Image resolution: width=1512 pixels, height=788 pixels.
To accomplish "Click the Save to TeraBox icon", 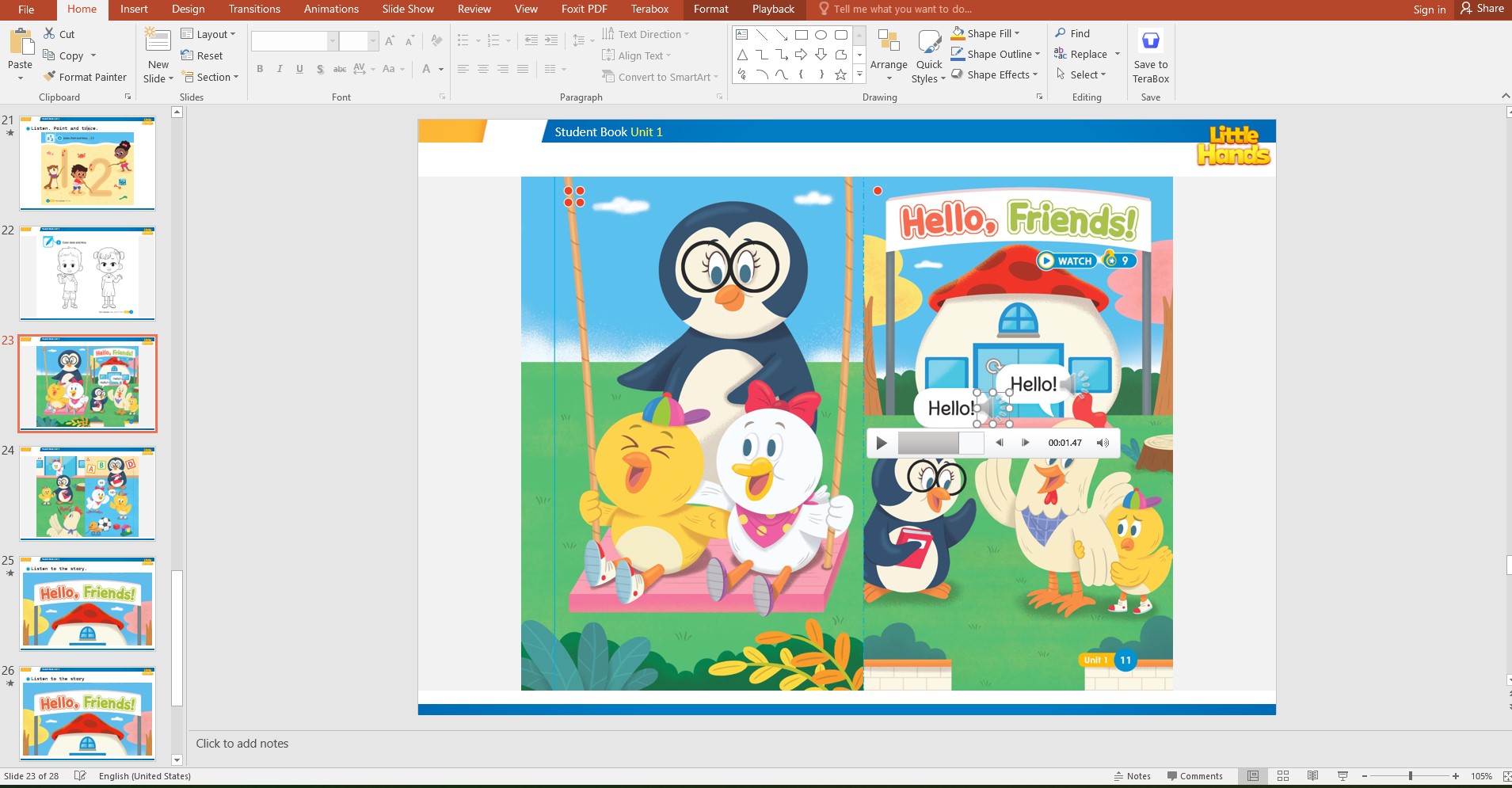I will click(1150, 41).
